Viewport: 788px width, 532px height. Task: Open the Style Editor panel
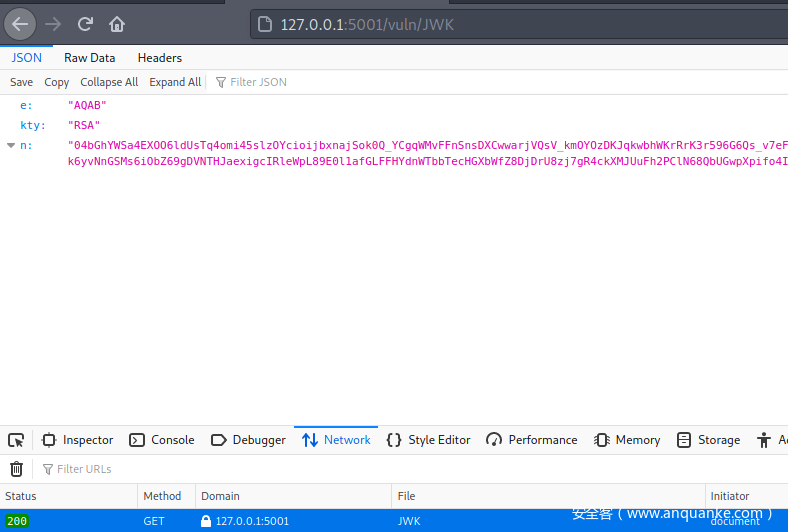pos(428,440)
